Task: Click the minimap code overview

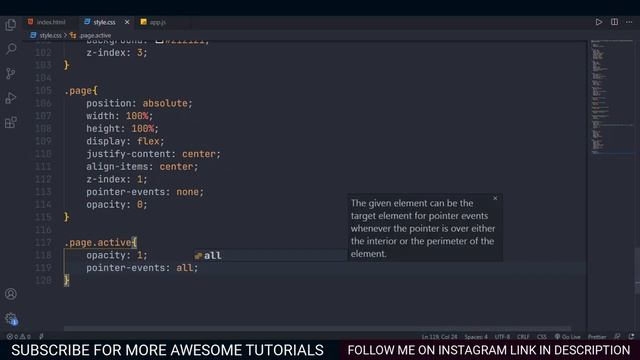Action: point(611,97)
